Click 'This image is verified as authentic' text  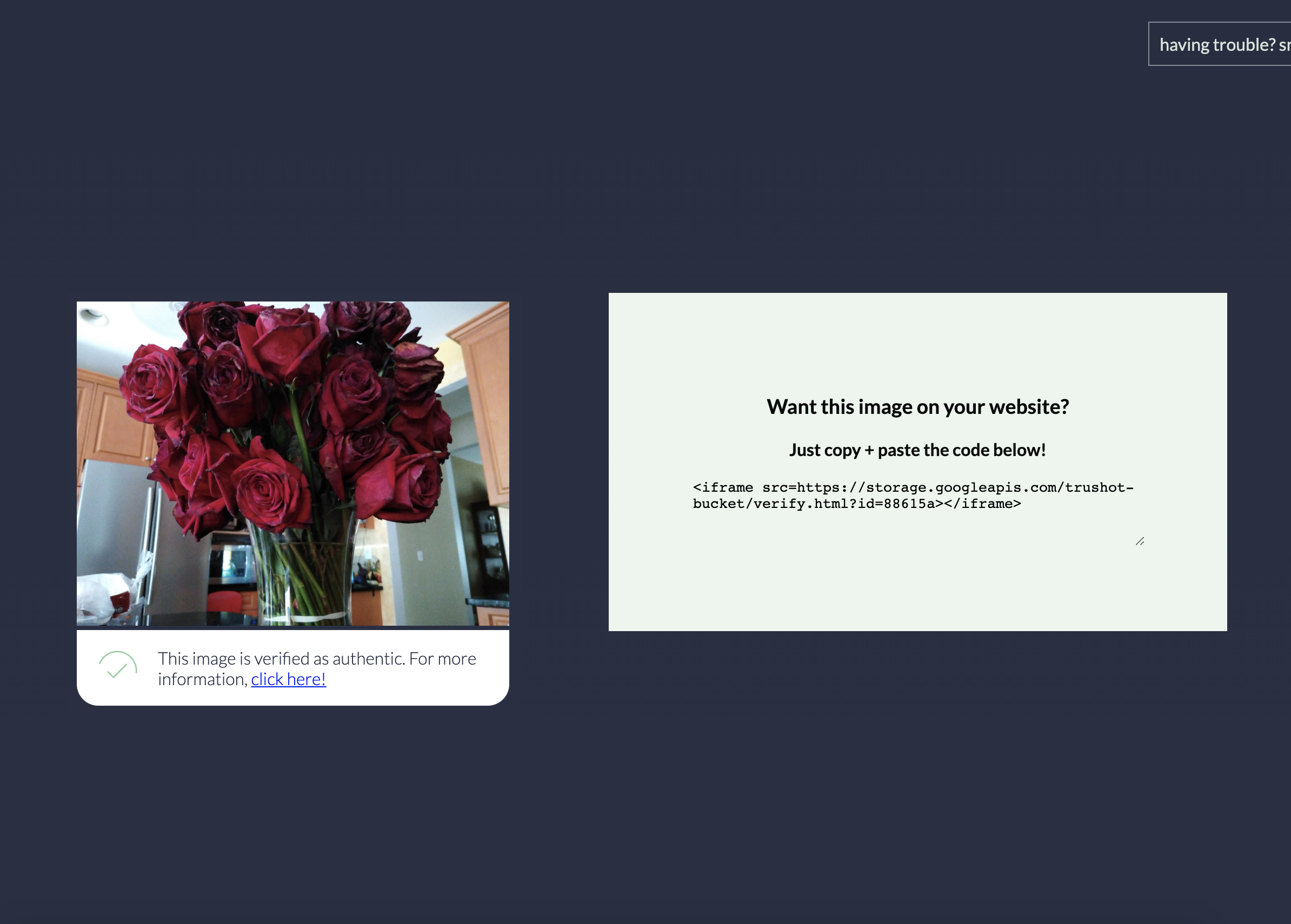point(281,658)
